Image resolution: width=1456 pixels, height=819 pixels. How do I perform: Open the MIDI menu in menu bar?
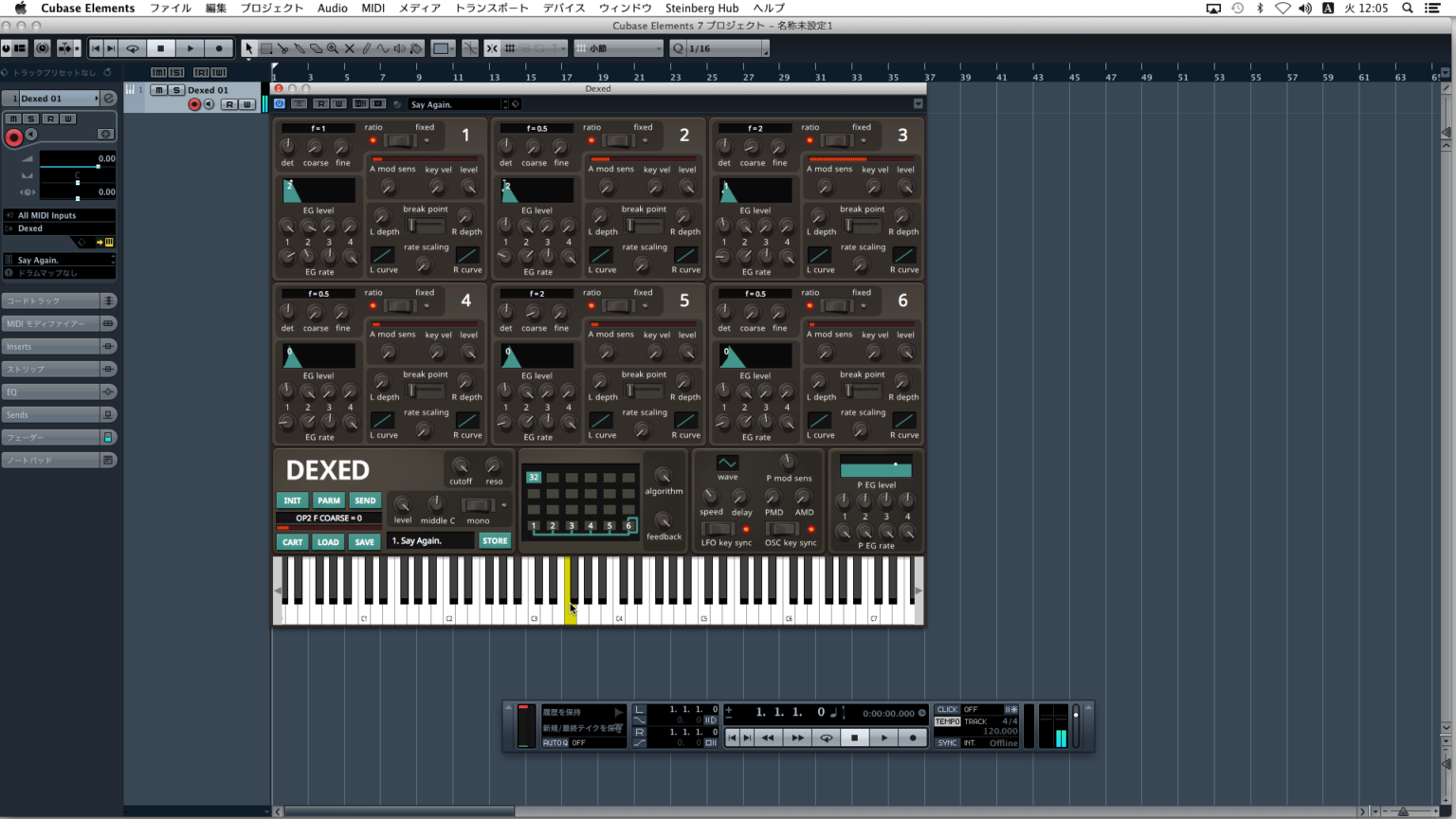[373, 8]
